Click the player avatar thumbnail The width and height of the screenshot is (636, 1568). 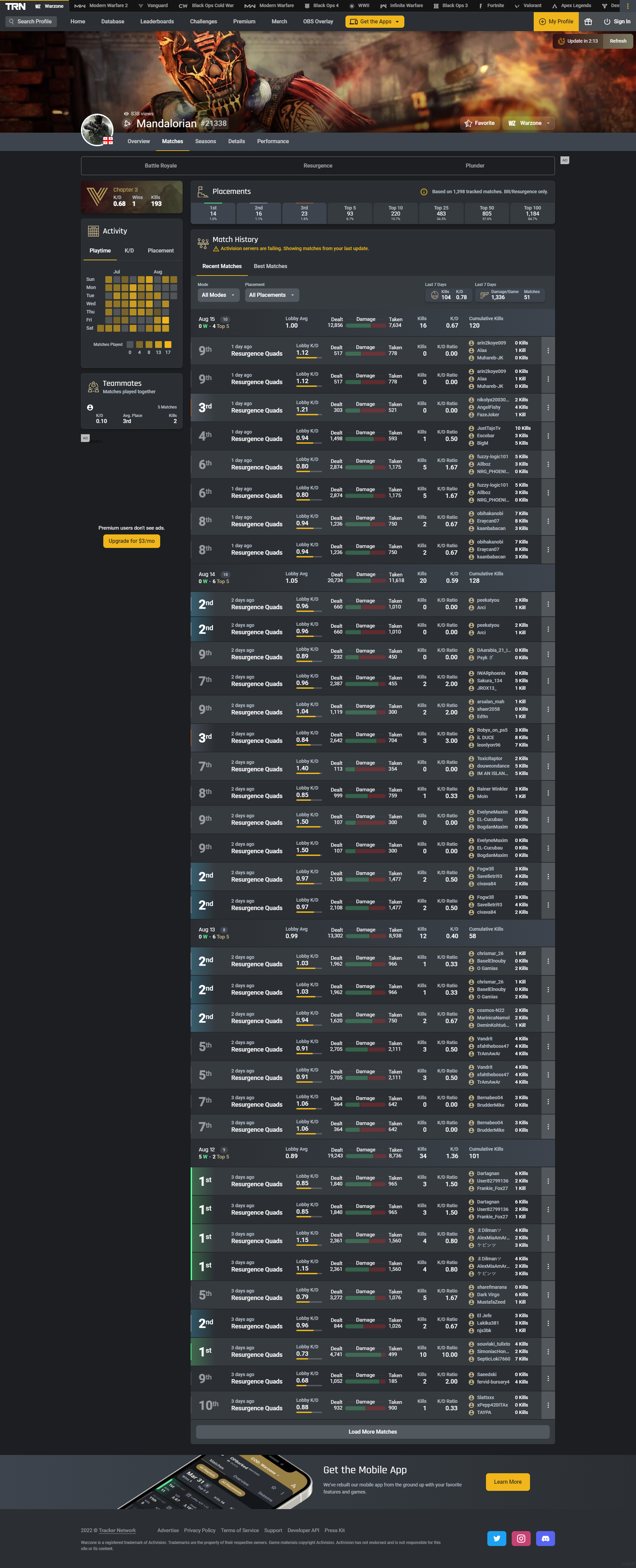click(x=98, y=130)
